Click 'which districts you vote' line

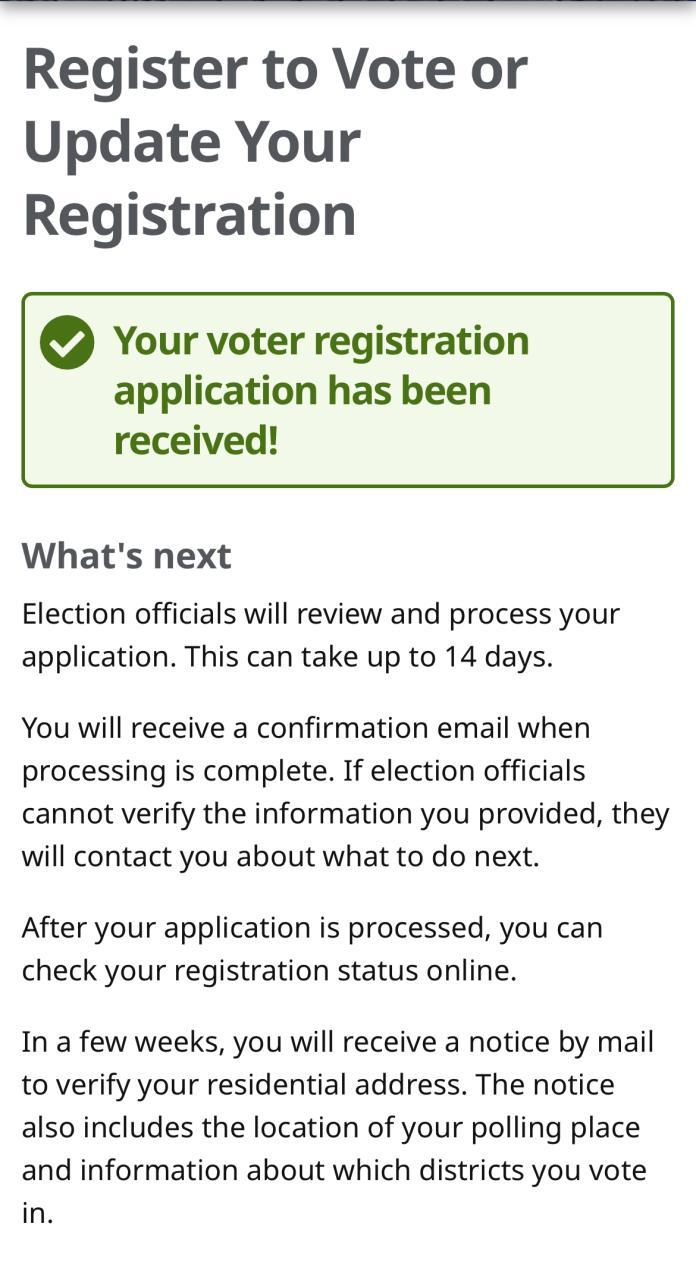tap(334, 1171)
